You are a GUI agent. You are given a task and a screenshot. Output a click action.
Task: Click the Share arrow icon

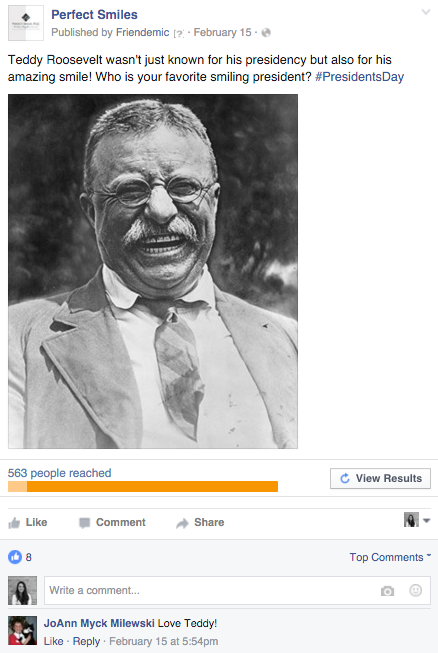click(182, 523)
